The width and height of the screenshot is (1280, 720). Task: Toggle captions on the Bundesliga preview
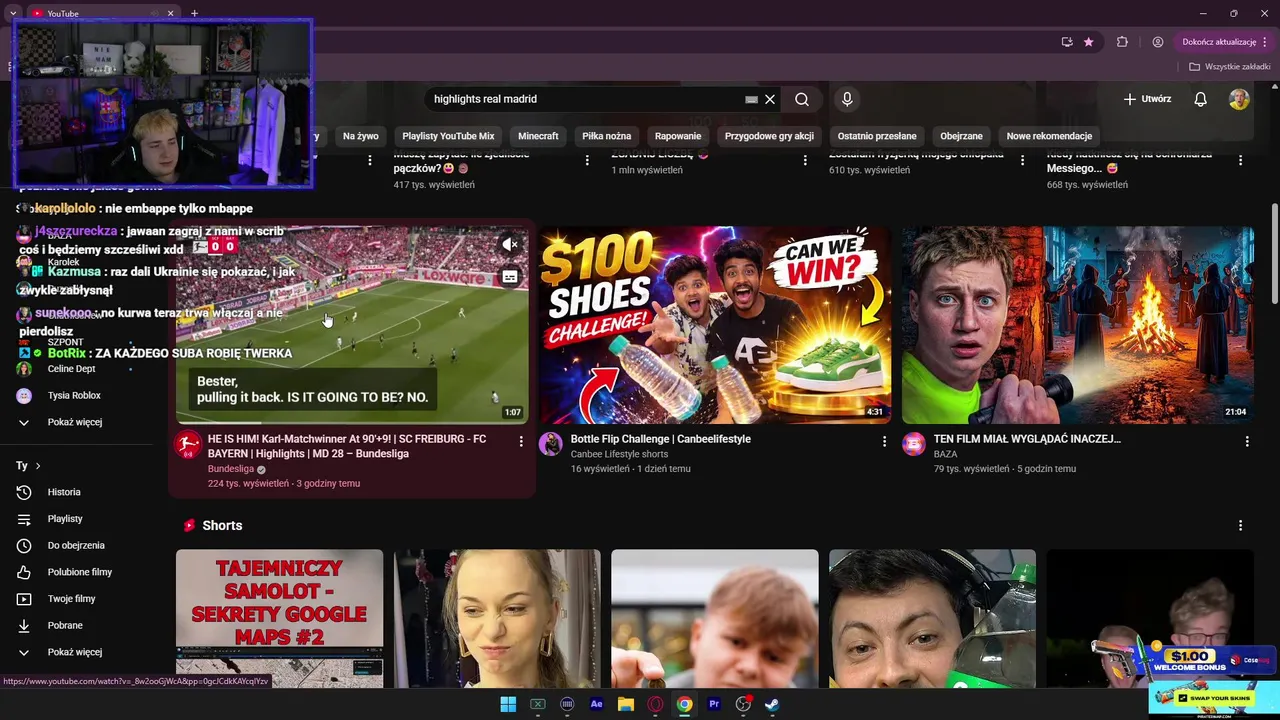point(510,277)
